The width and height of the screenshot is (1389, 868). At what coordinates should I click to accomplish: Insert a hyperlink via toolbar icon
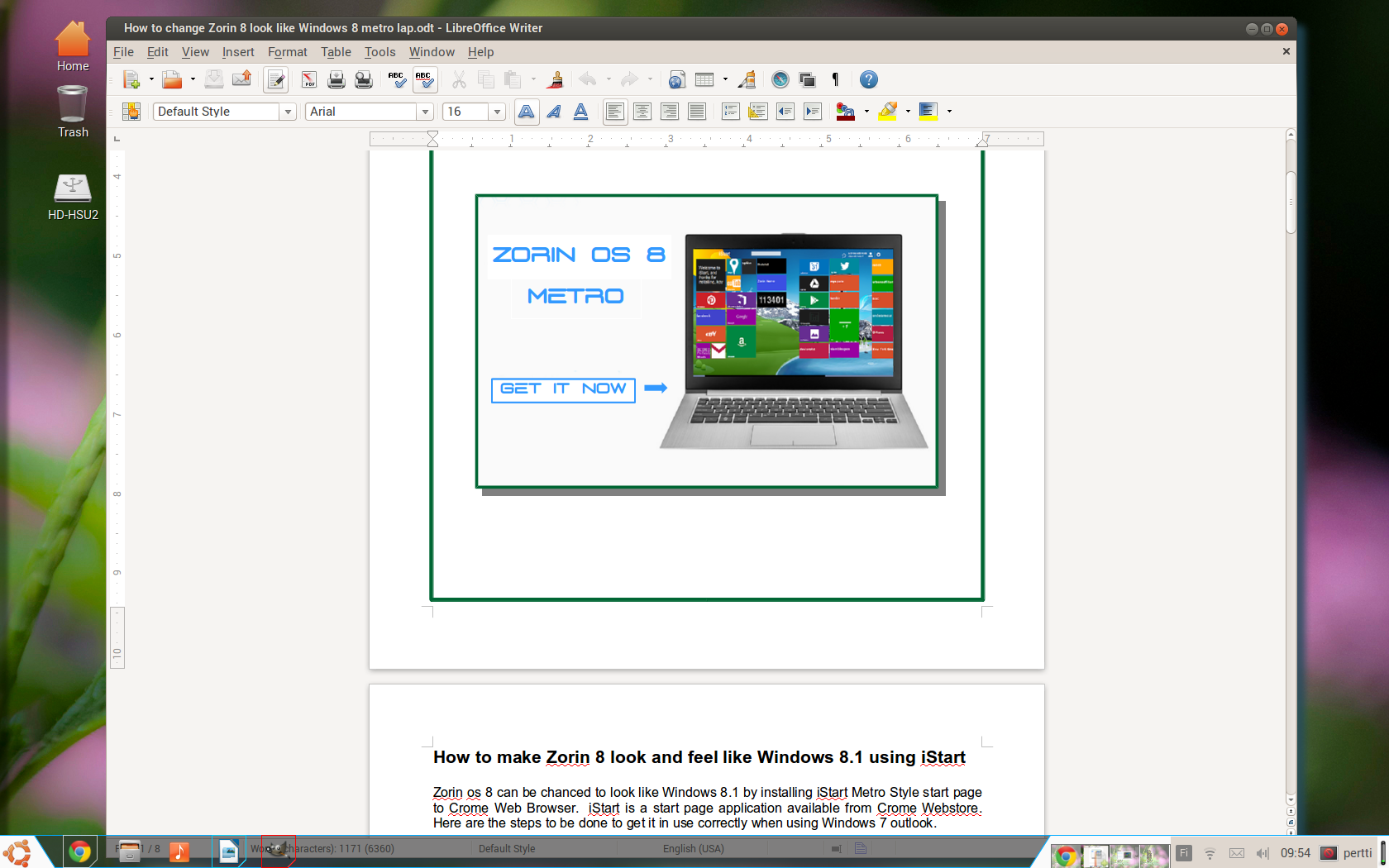(676, 80)
